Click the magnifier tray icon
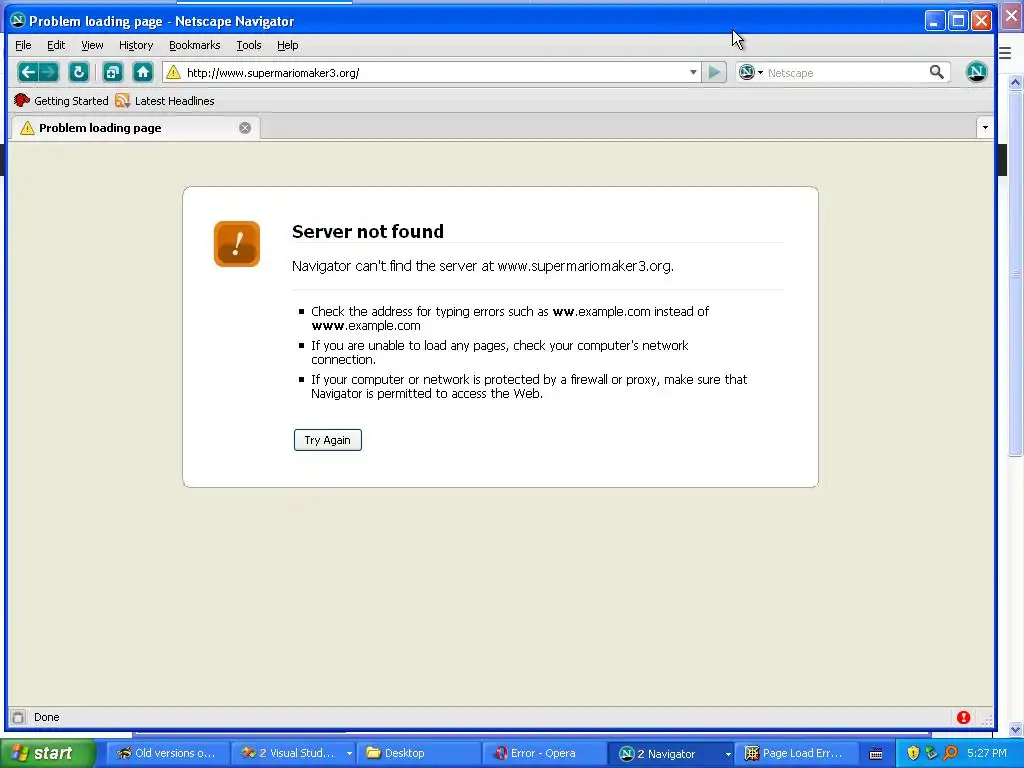This screenshot has height=768, width=1024. point(950,753)
